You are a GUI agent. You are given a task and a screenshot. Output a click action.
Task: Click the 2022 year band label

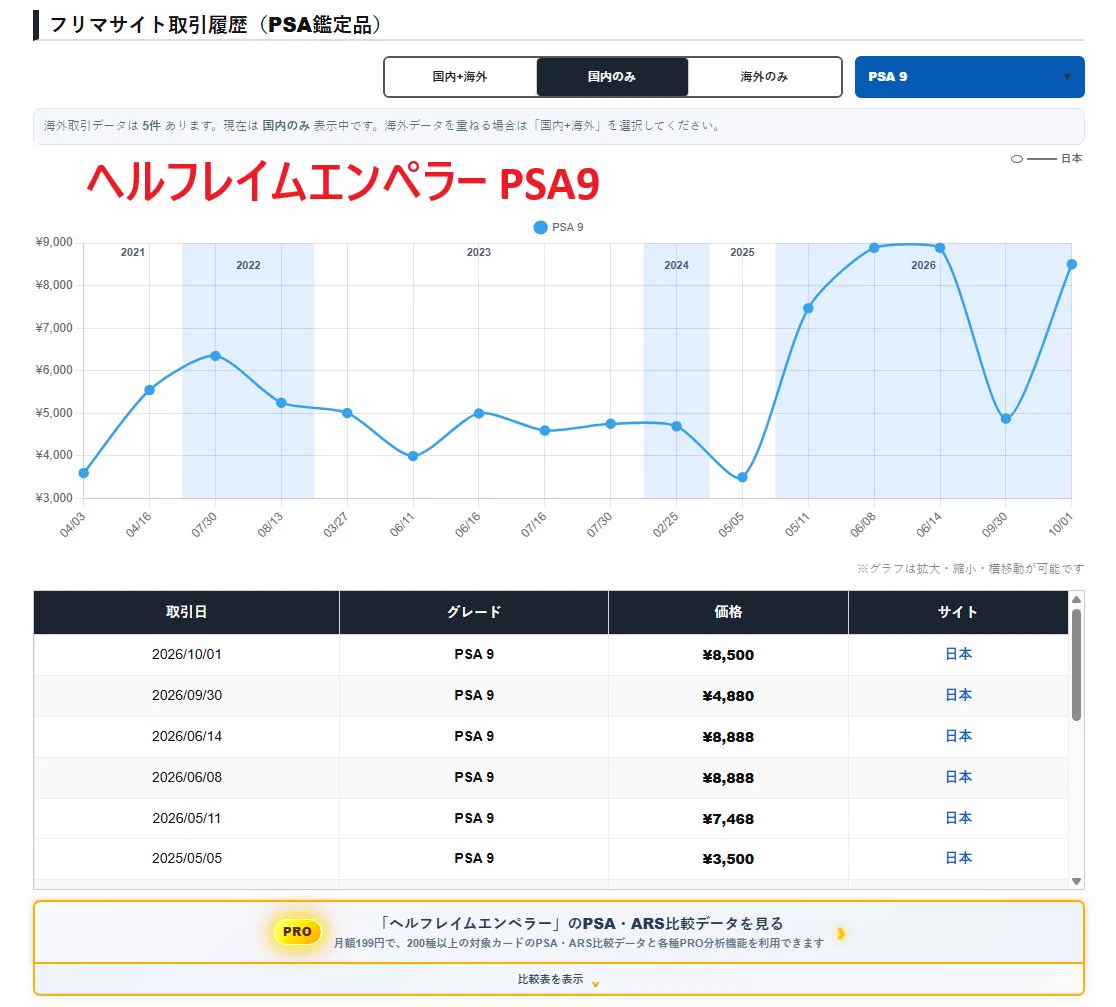[248, 265]
